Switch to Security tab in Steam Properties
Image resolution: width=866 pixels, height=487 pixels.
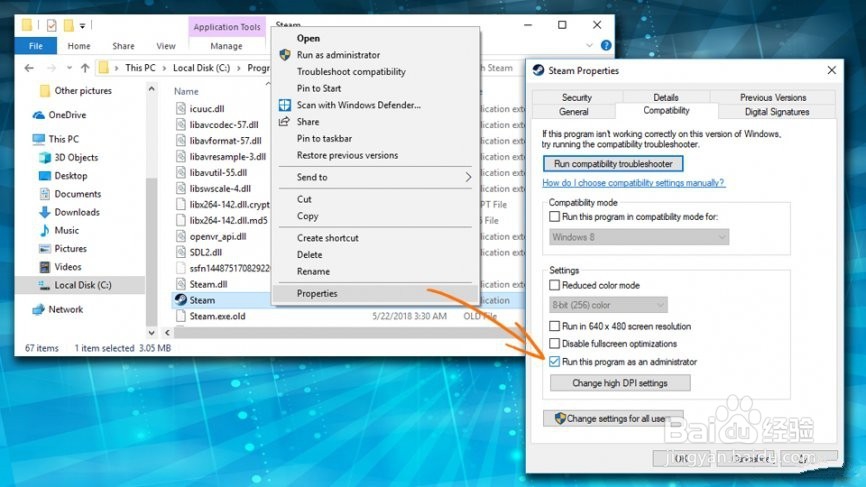pyautogui.click(x=577, y=97)
